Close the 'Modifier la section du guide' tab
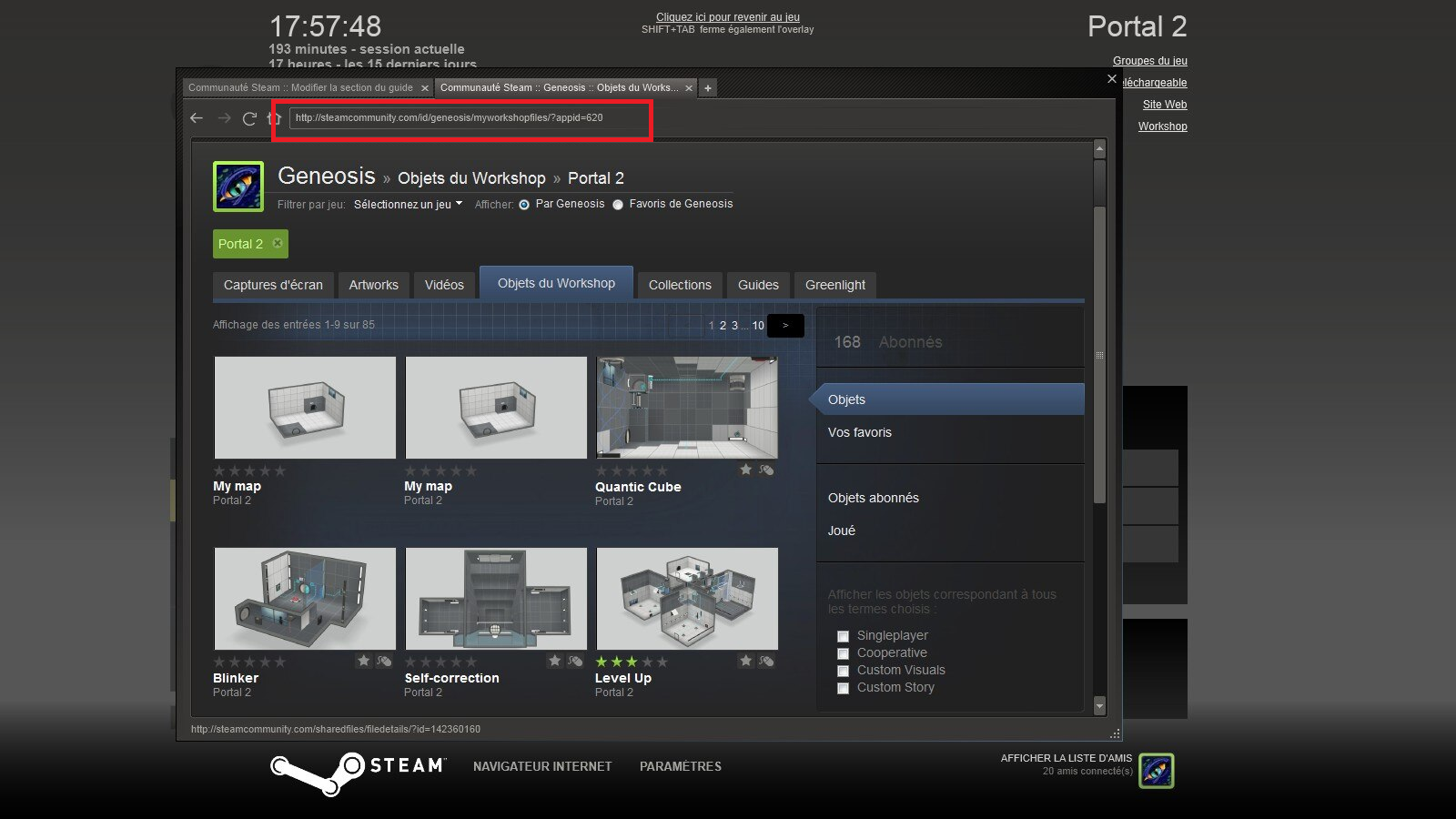This screenshot has height=819, width=1456. (424, 88)
